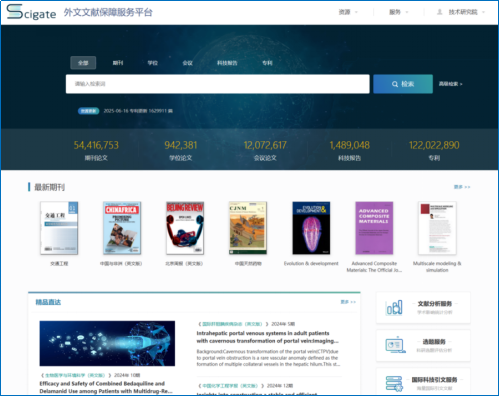
Task: Click the 中国化学工程学报（英文版） journal link
Action: 230,386
